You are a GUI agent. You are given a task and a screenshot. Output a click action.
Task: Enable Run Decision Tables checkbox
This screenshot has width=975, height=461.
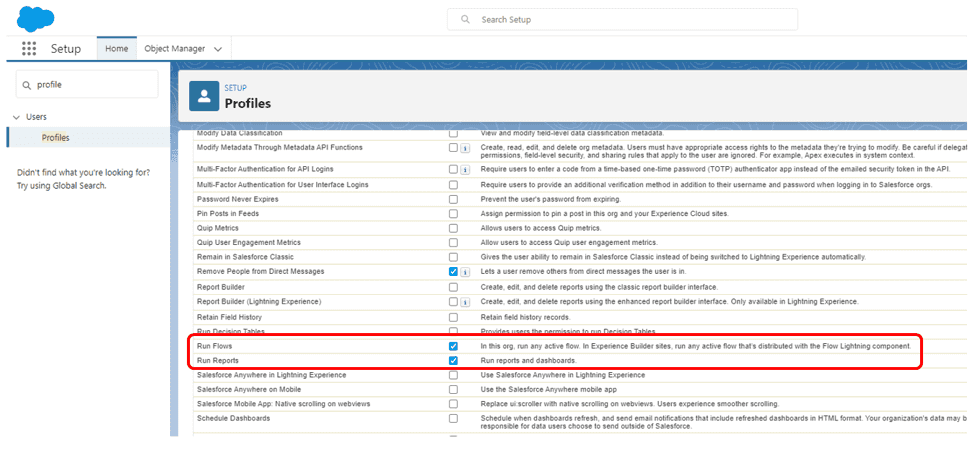(453, 331)
